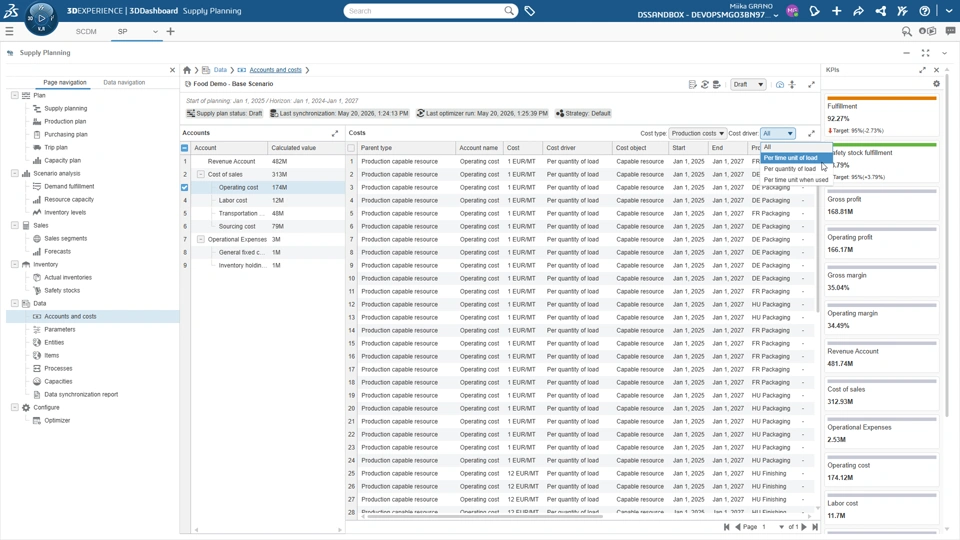Open the Data breadcrumb link
The height and width of the screenshot is (540, 960).
pos(220,70)
